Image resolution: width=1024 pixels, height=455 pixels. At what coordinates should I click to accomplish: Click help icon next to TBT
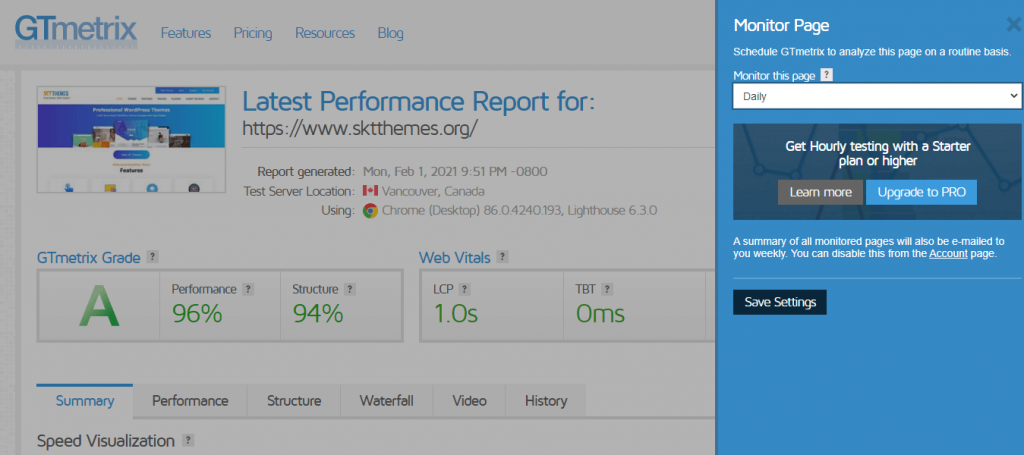607,289
